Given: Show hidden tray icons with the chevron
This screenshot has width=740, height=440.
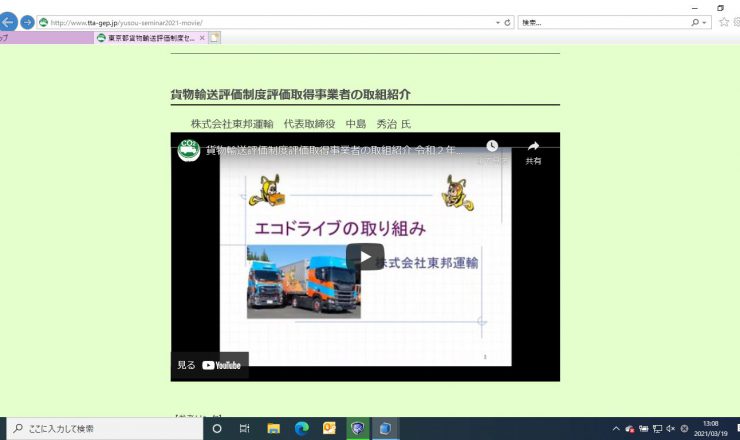Looking at the screenshot, I should 616,429.
